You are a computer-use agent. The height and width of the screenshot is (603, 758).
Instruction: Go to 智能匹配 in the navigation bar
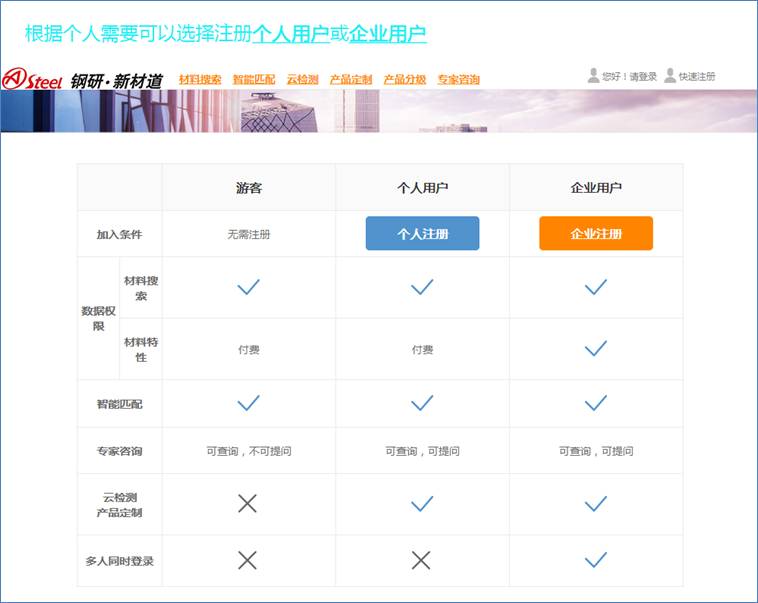coord(254,79)
